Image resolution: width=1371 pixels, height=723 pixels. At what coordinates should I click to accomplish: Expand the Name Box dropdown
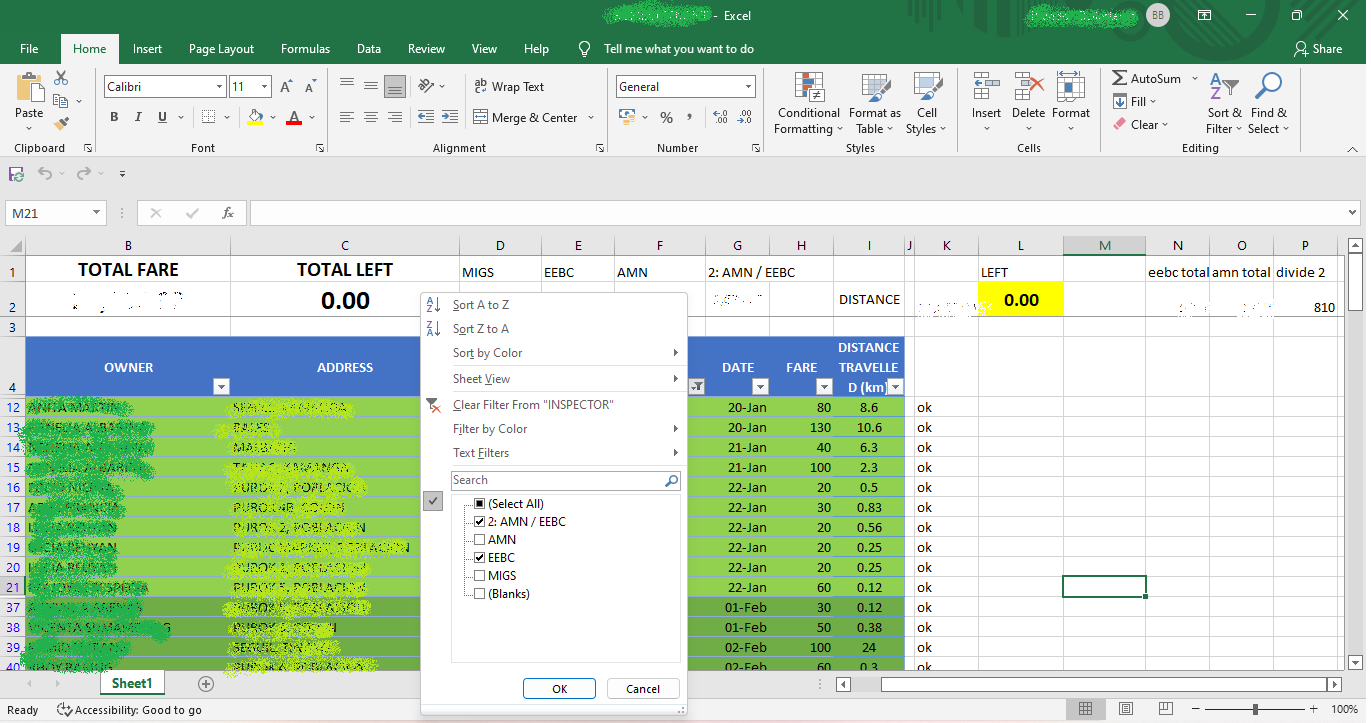pos(97,213)
